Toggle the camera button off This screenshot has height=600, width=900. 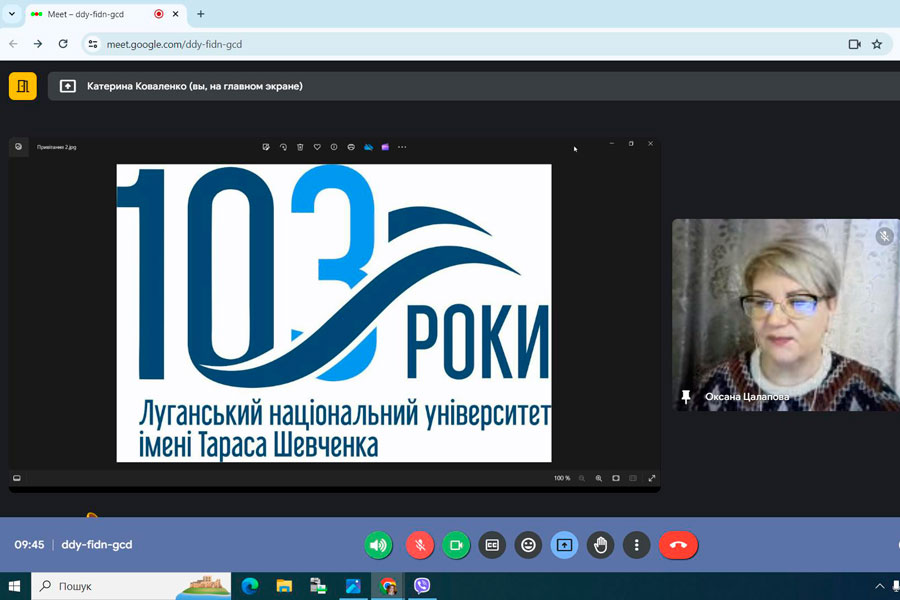click(x=456, y=545)
